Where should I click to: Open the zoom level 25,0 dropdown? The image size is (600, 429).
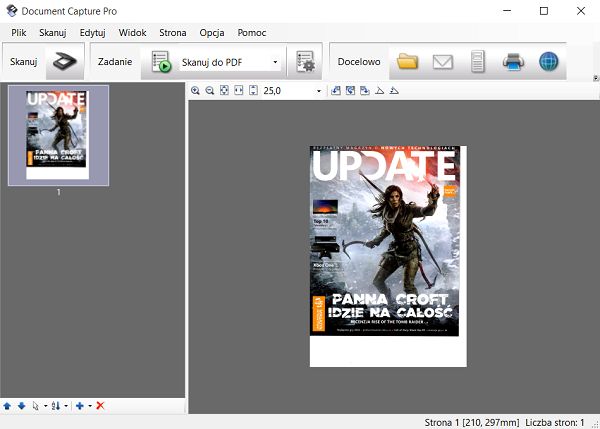(x=319, y=91)
